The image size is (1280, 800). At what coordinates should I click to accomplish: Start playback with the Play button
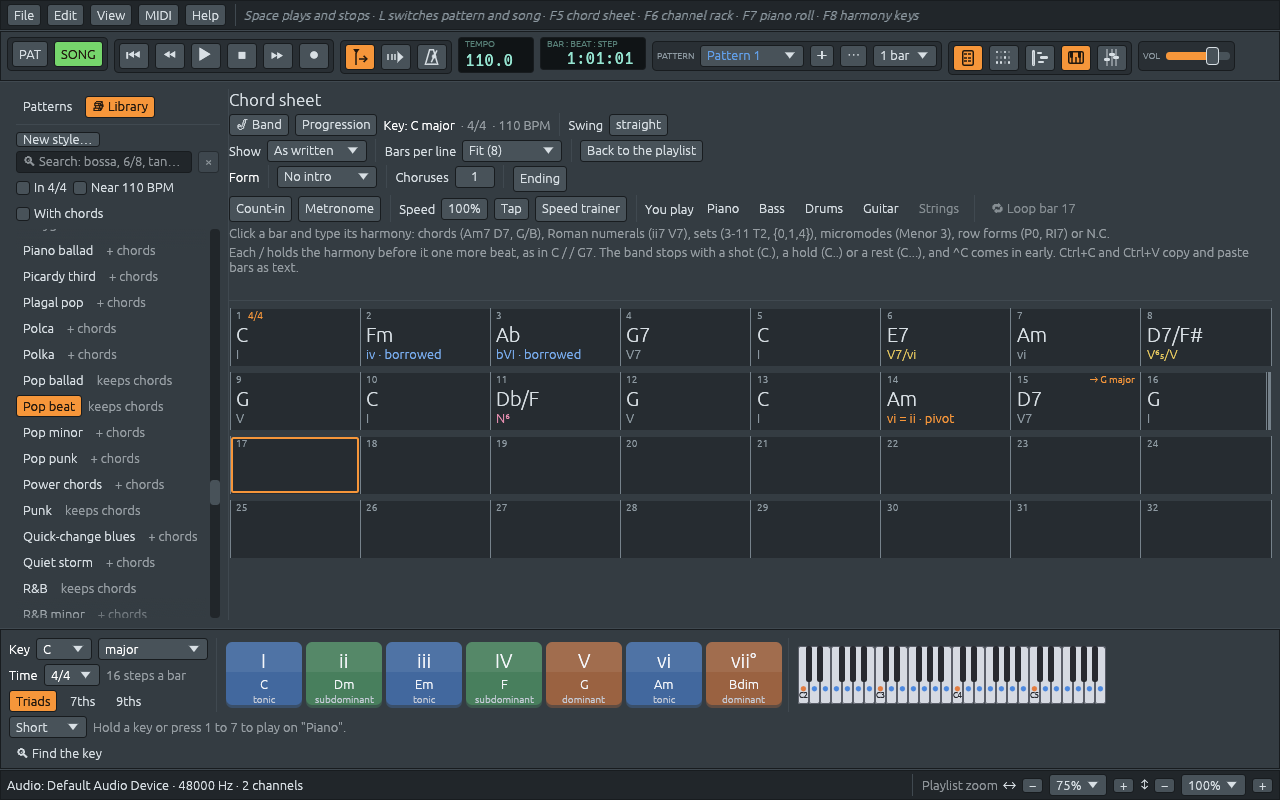pyautogui.click(x=205, y=55)
